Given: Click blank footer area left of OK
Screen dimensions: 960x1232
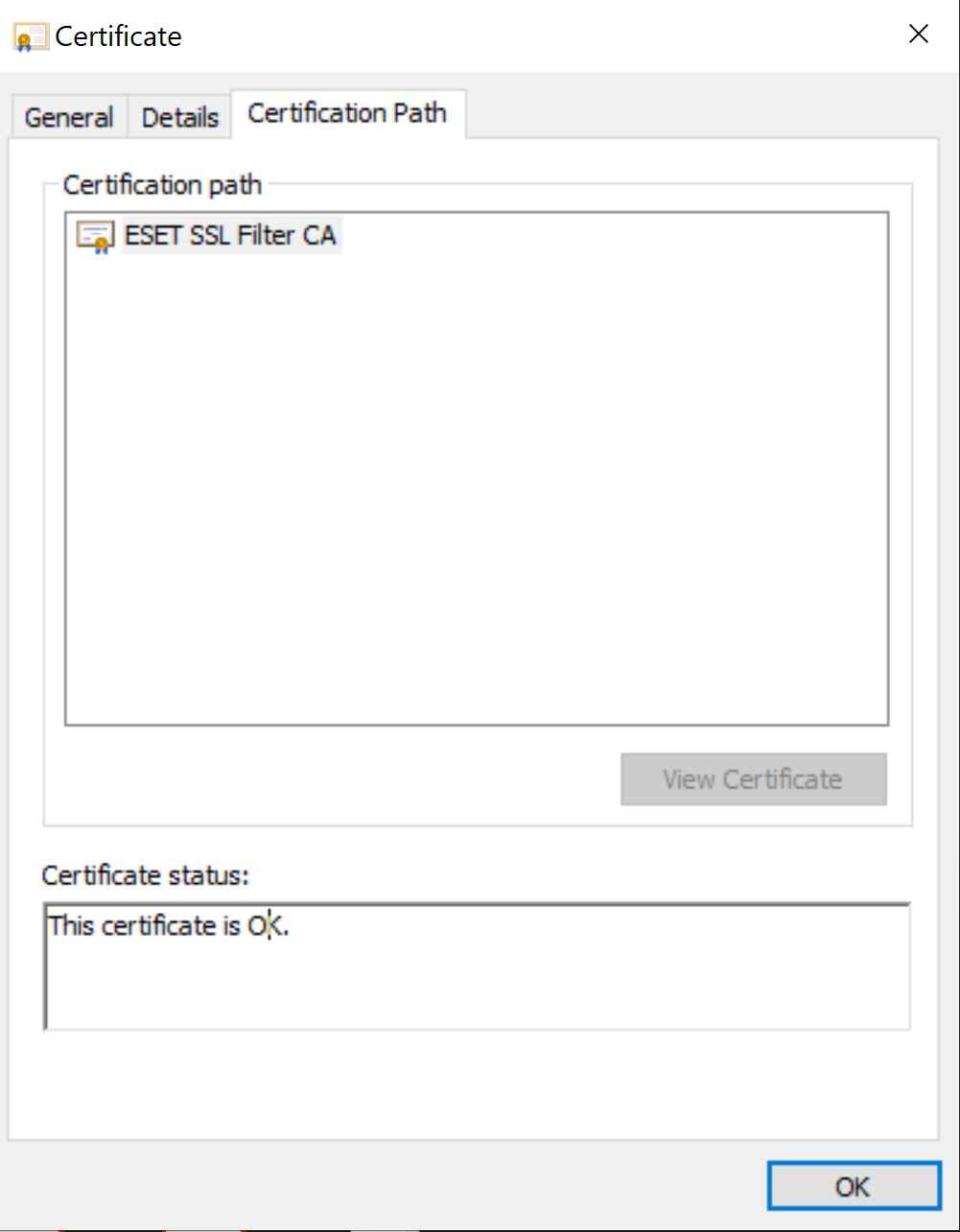Looking at the screenshot, I should [384, 1187].
